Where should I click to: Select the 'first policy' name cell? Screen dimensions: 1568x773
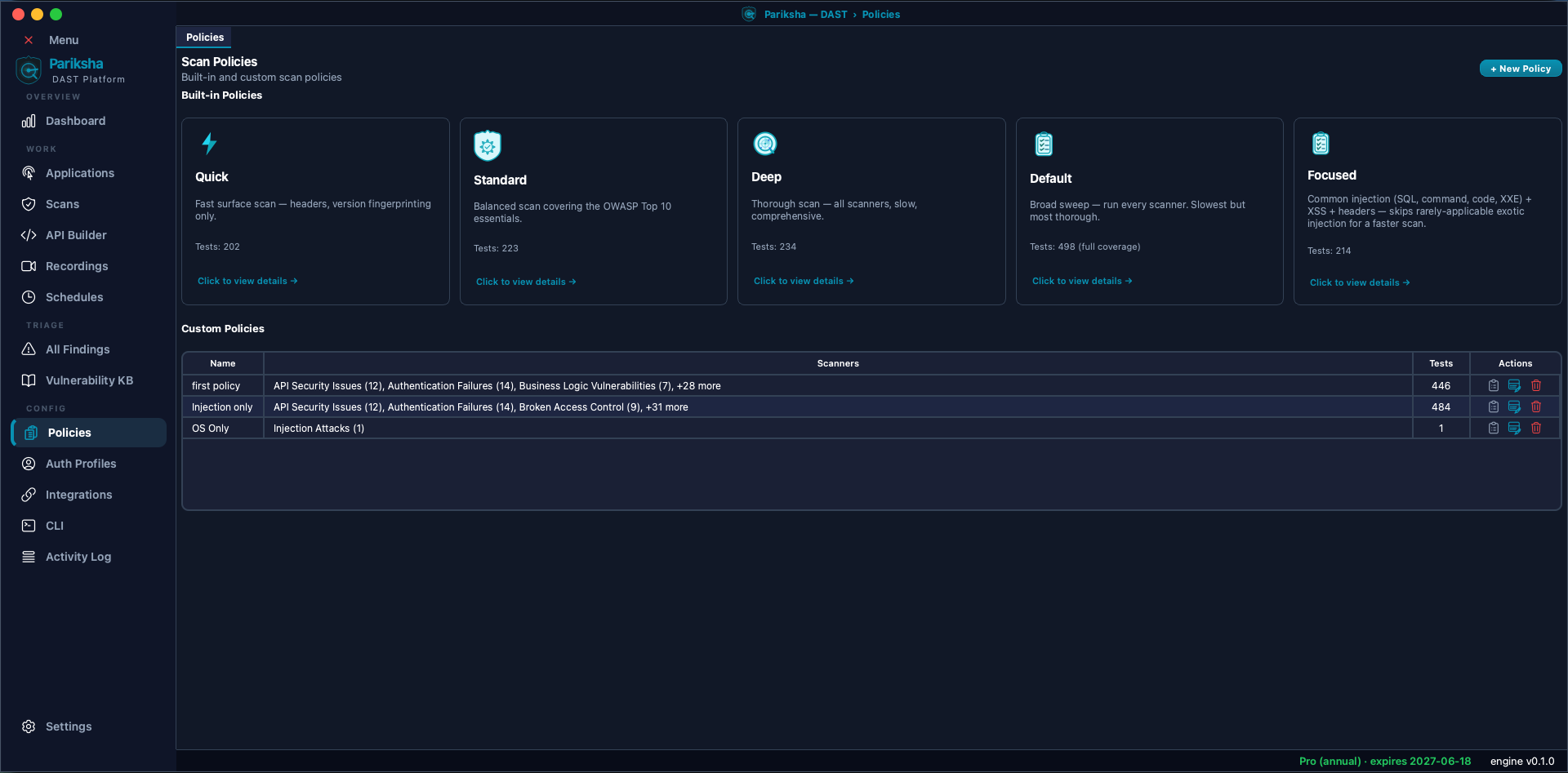click(x=223, y=386)
